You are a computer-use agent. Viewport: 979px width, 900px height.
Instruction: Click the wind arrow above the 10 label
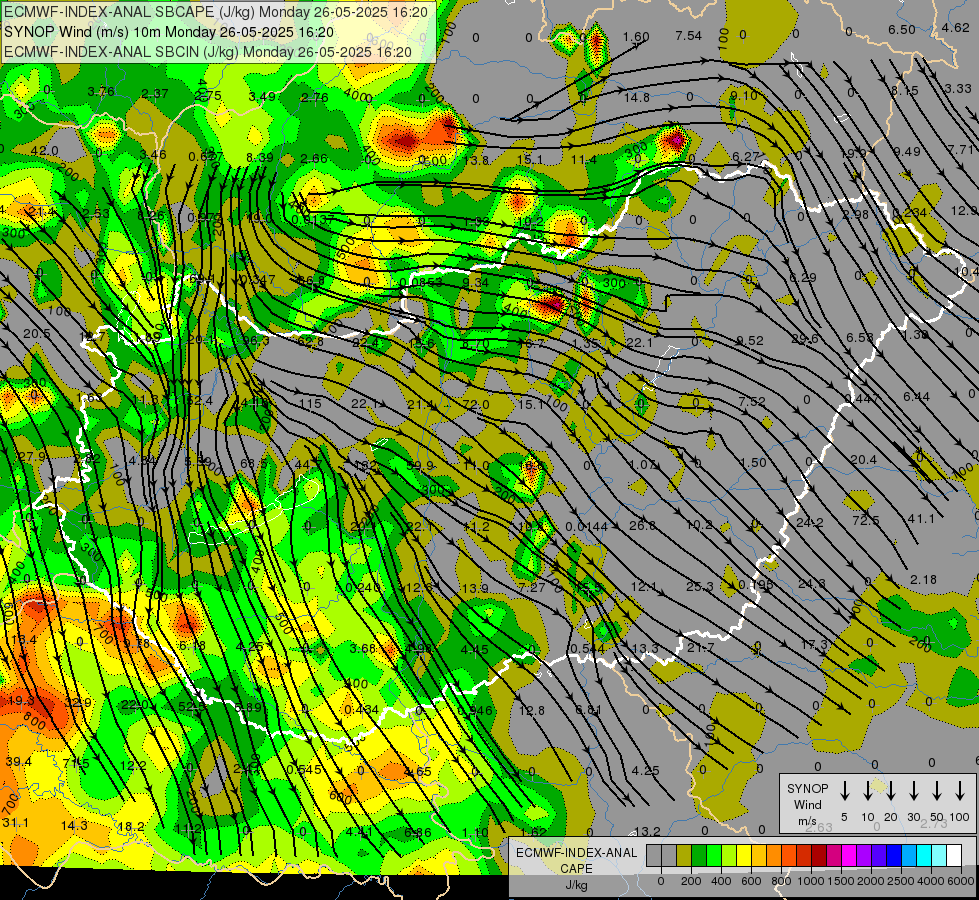(867, 791)
